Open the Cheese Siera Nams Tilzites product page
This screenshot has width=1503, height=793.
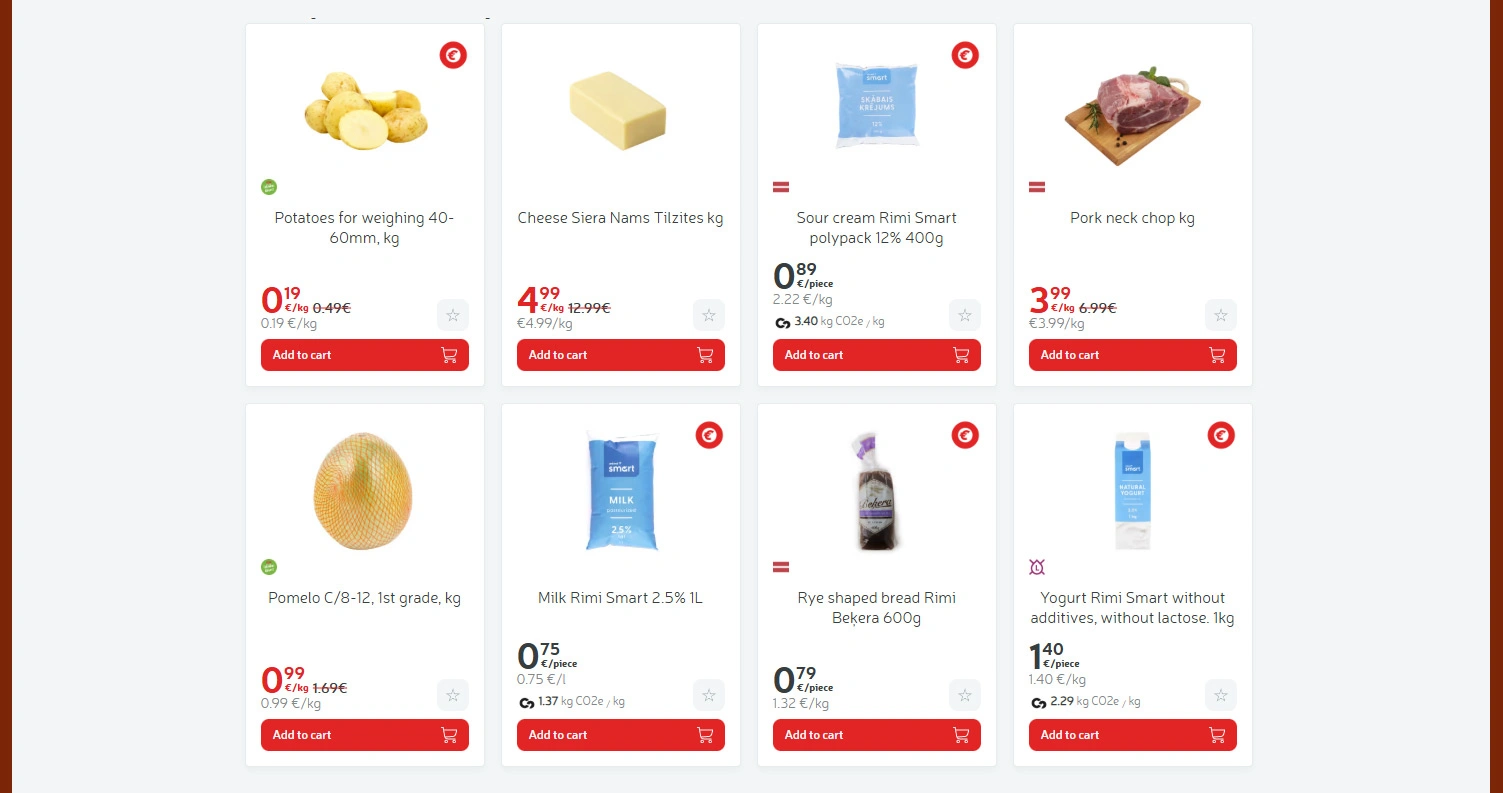(620, 218)
